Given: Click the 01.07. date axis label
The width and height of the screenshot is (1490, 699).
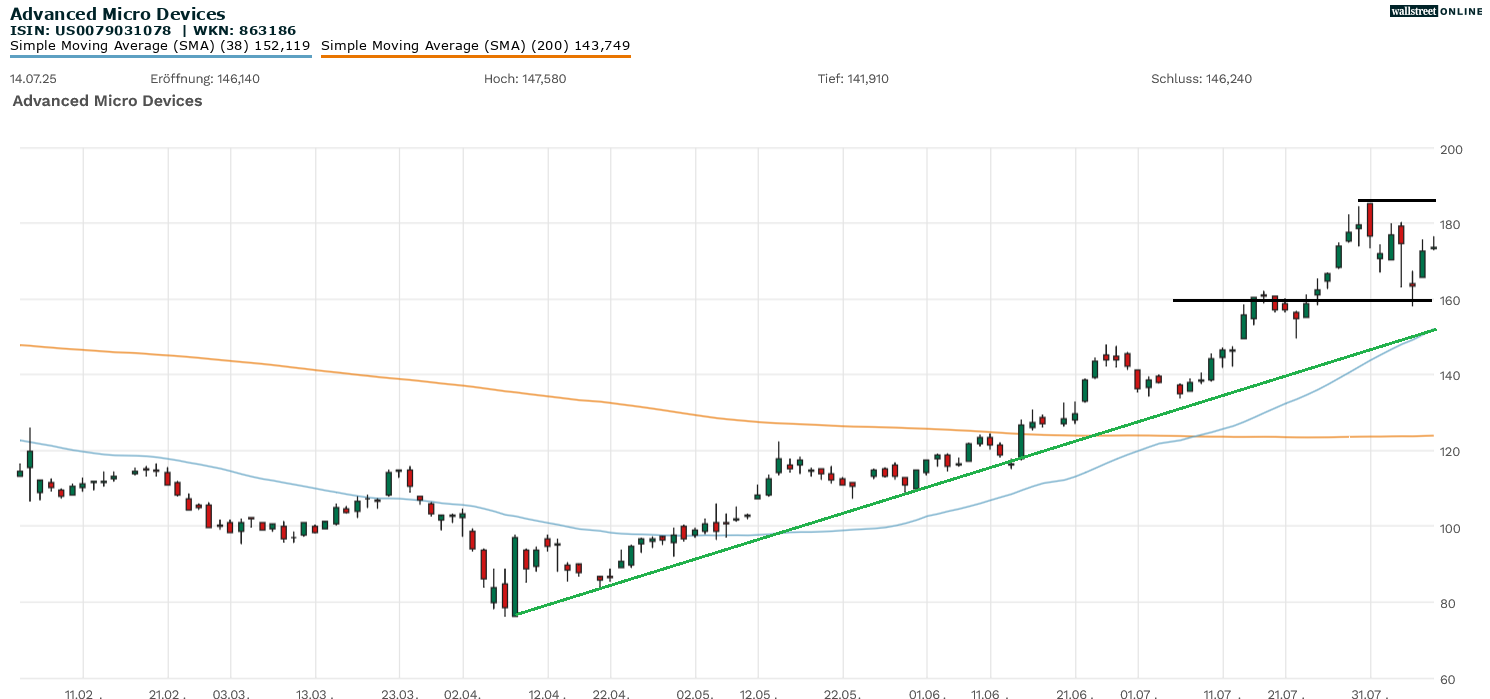Looking at the screenshot, I should (x=1137, y=693).
